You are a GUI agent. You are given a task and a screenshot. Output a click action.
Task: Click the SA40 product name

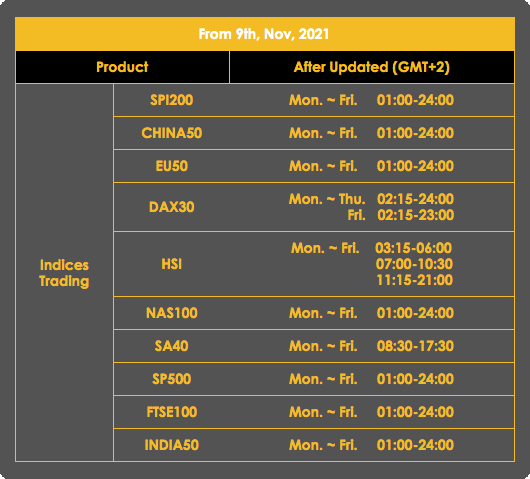point(172,346)
